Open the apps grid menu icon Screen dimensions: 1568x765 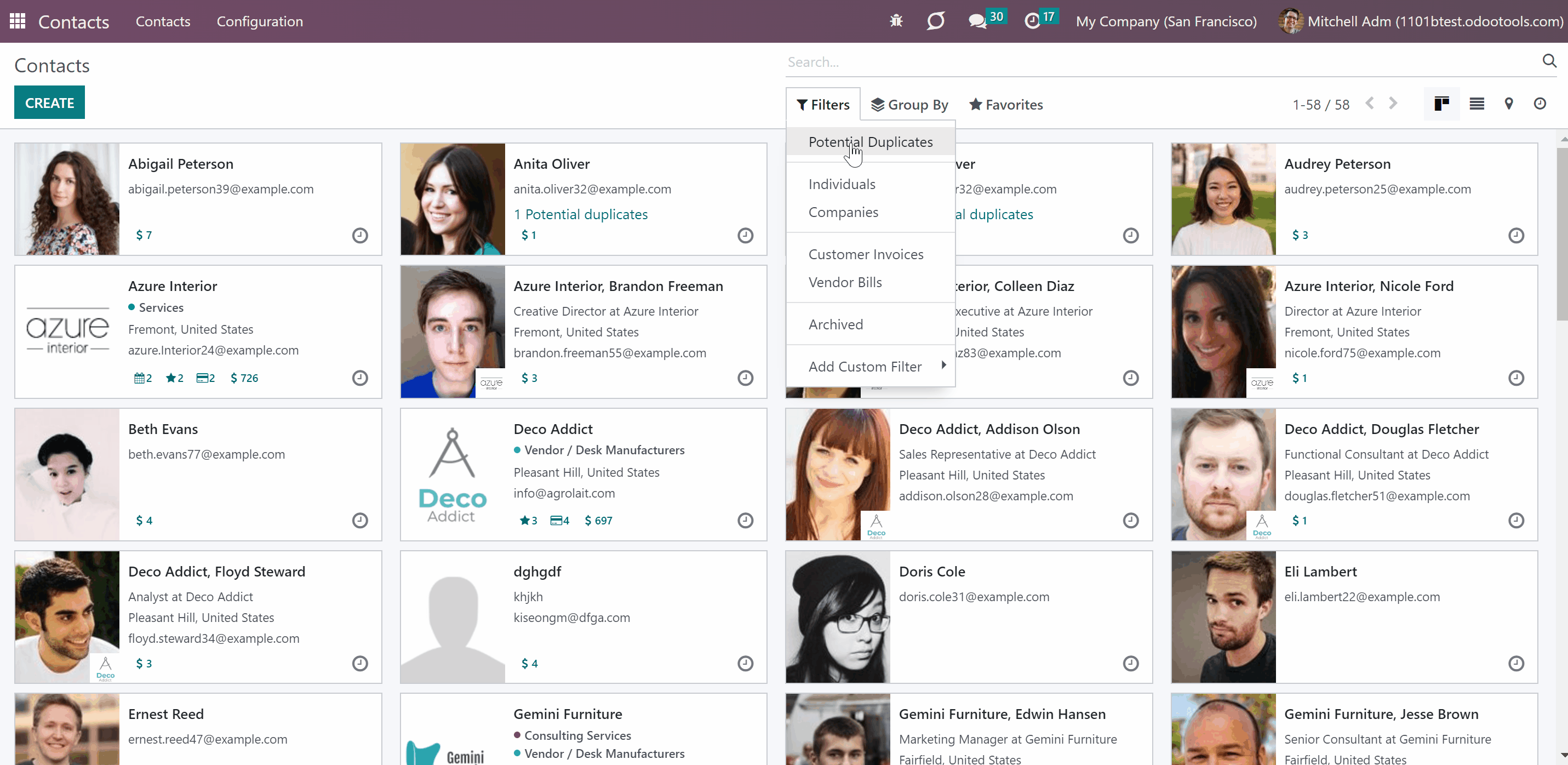click(x=18, y=21)
